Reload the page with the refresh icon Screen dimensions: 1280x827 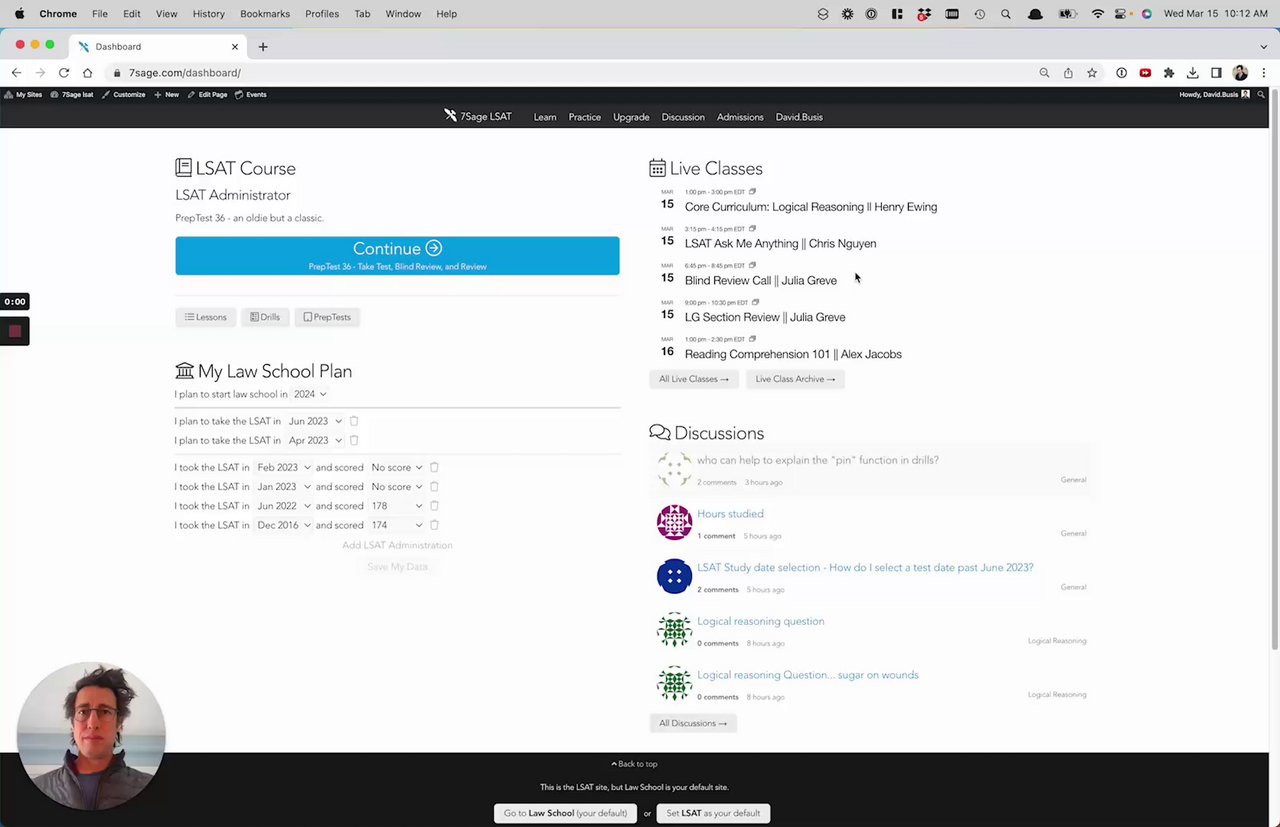click(x=64, y=73)
